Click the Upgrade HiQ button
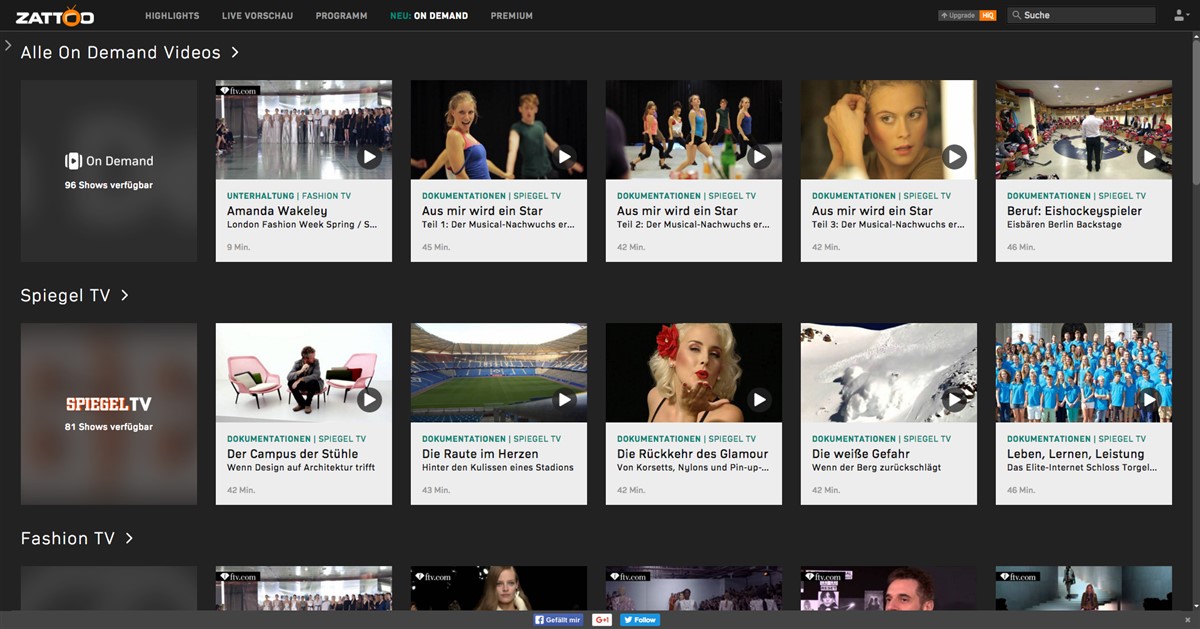 (967, 16)
